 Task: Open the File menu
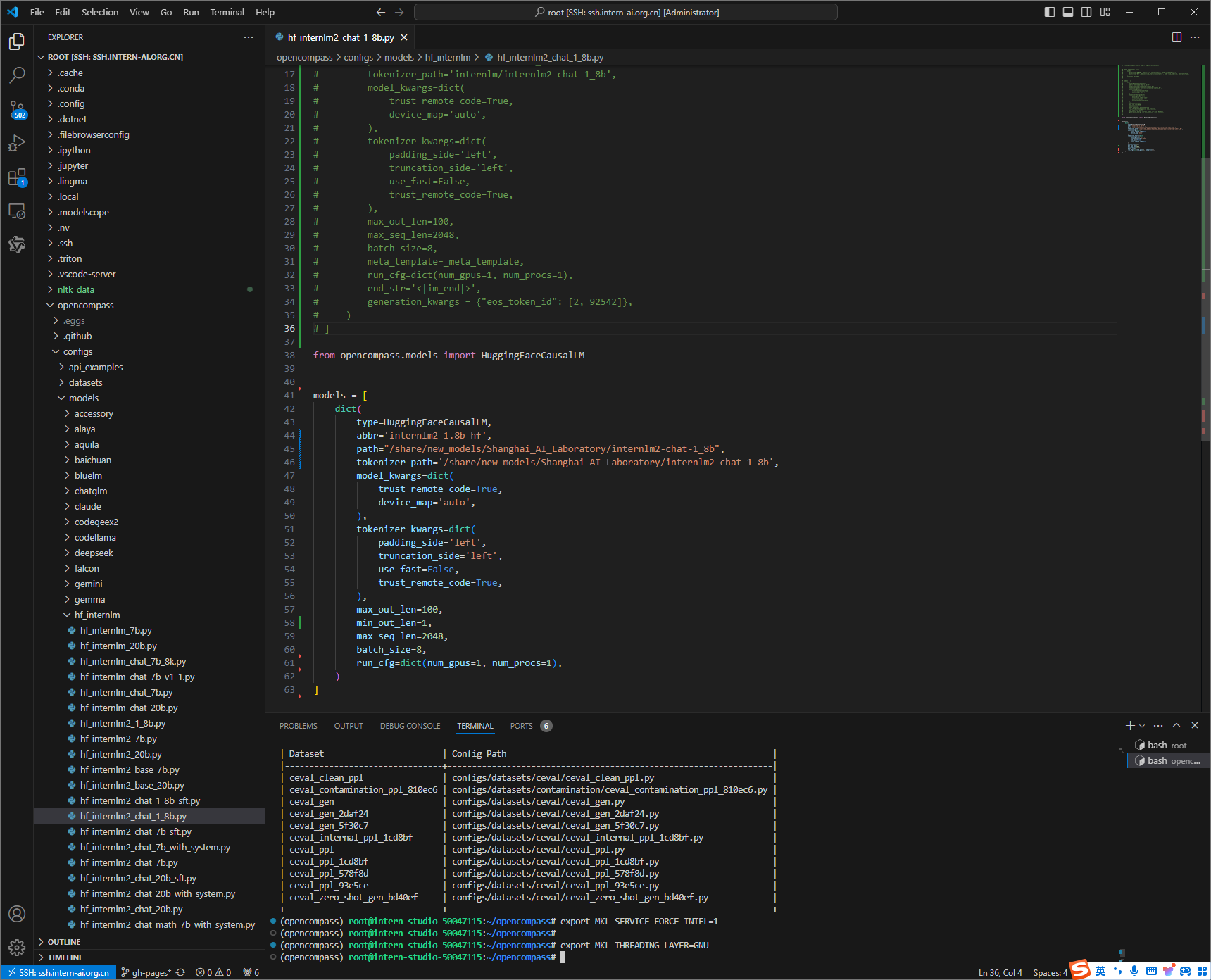tap(37, 12)
